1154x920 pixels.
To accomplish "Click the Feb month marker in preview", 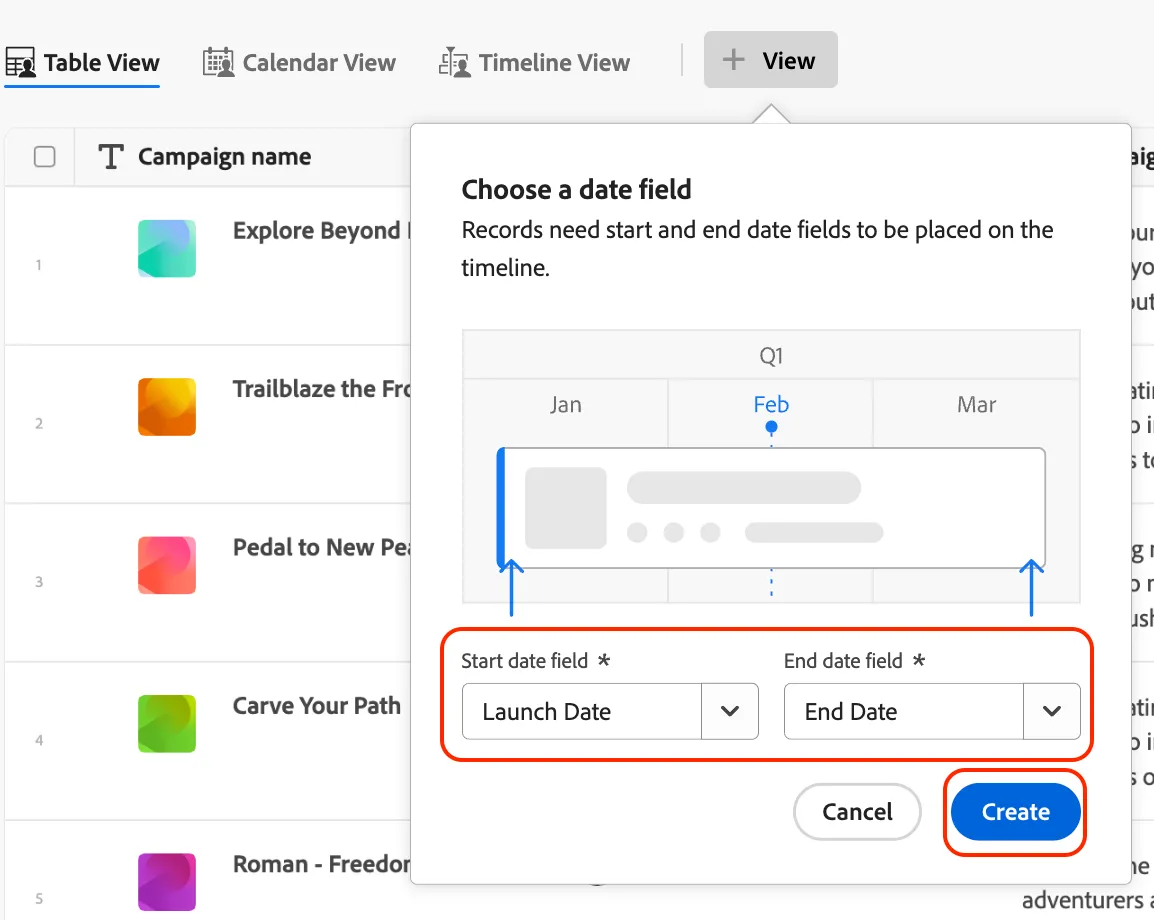I will 771,427.
